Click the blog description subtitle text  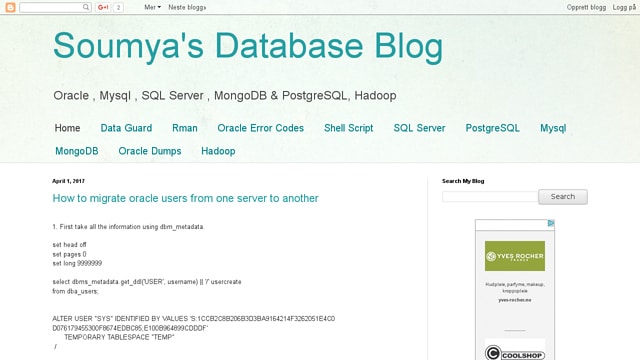tap(225, 96)
